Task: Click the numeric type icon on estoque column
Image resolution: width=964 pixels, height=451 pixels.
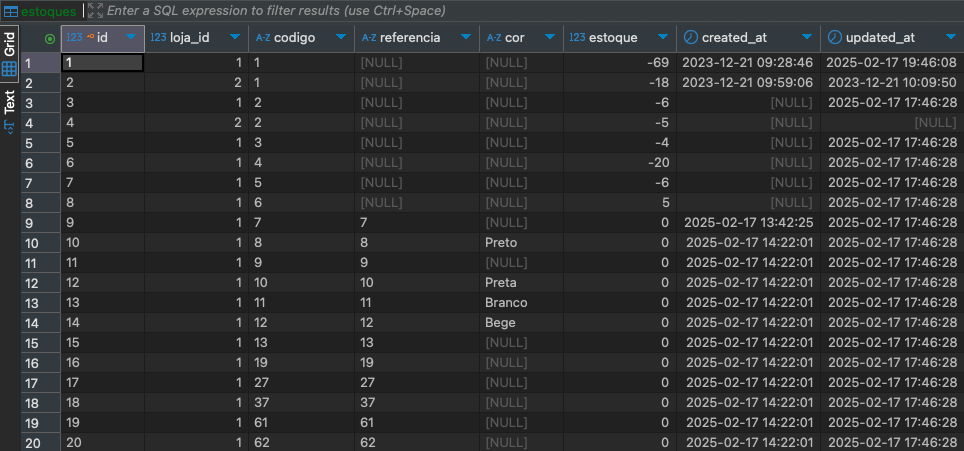Action: [576, 38]
